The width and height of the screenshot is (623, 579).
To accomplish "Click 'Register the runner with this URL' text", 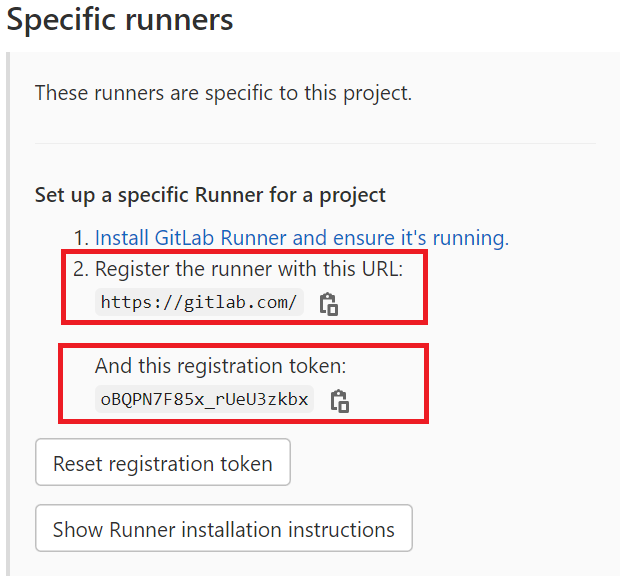I will (248, 269).
